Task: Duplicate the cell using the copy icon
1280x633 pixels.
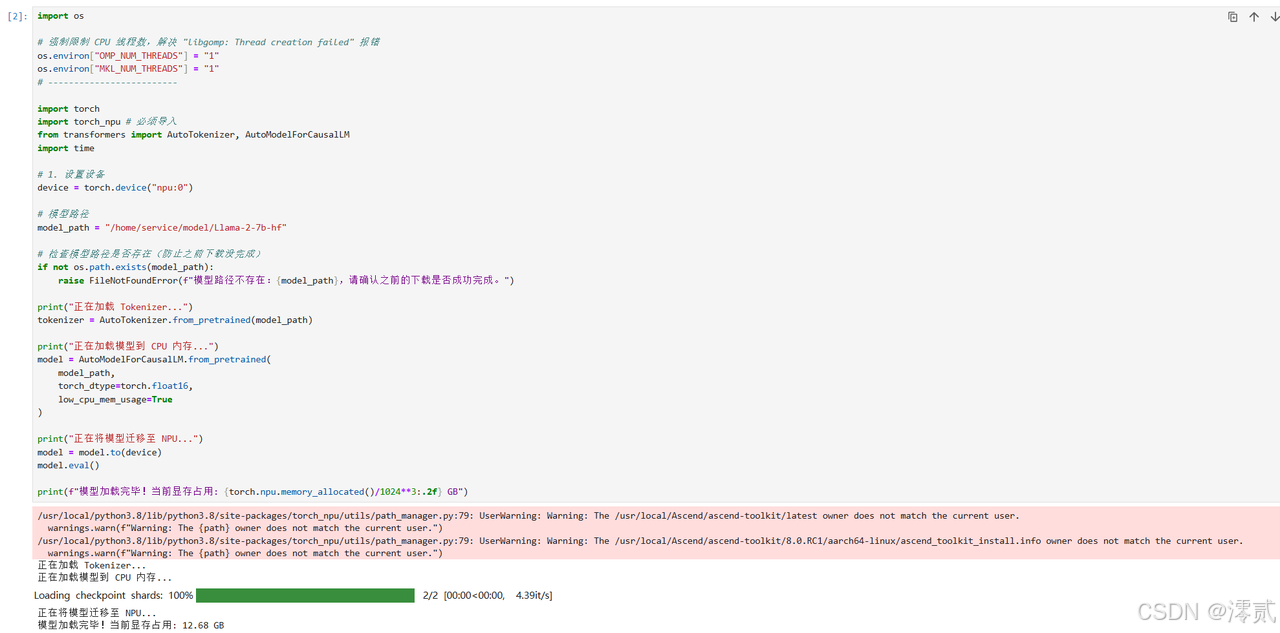Action: click(1232, 17)
